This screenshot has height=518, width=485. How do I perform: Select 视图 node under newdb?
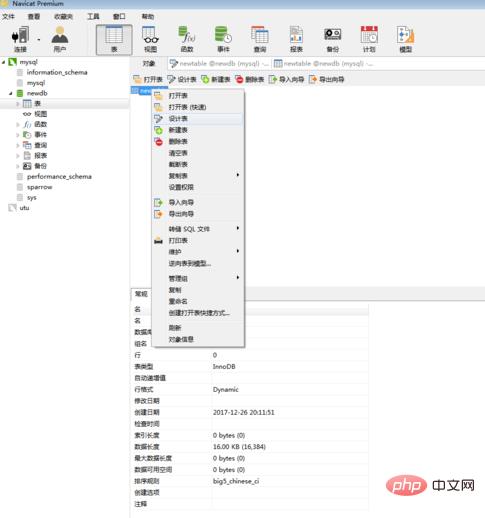point(41,114)
